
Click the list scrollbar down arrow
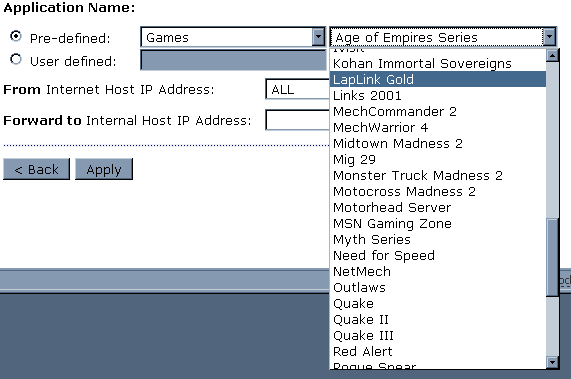click(552, 362)
